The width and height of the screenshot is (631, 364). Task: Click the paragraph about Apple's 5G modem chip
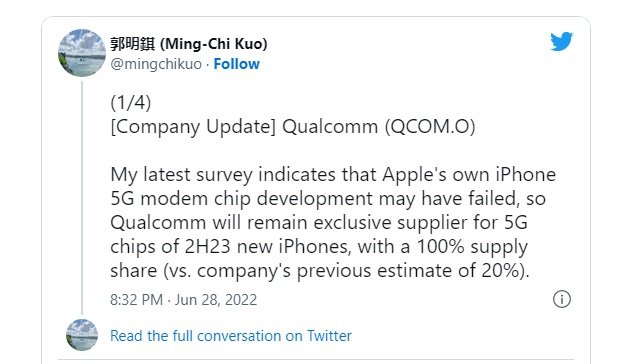333,222
